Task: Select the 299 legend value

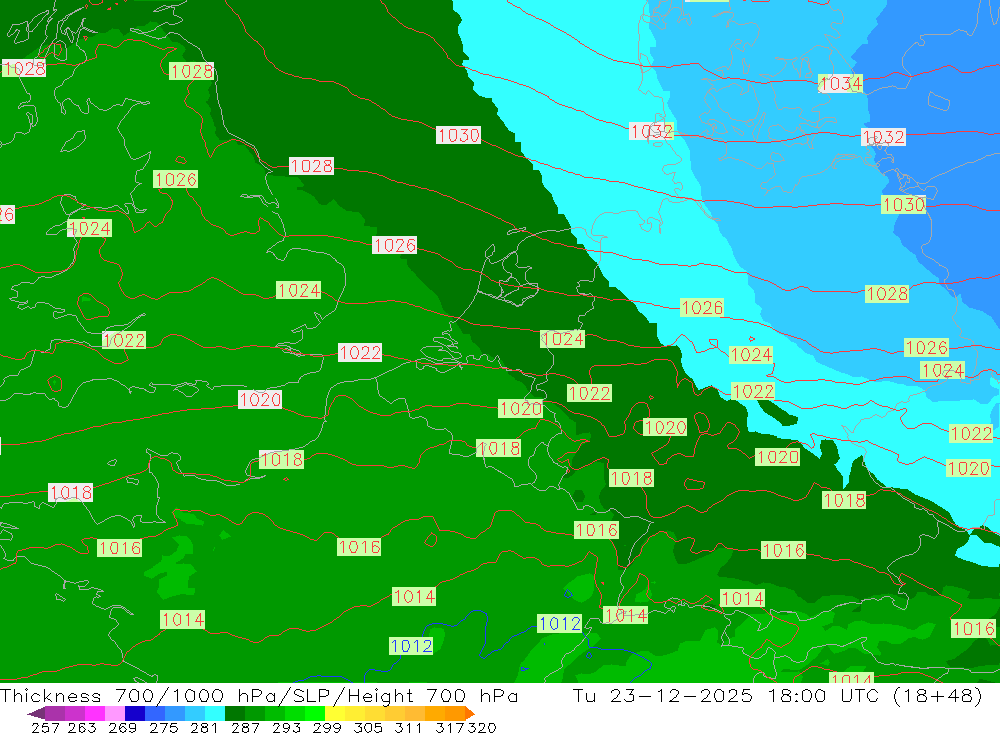Action: coord(327,727)
